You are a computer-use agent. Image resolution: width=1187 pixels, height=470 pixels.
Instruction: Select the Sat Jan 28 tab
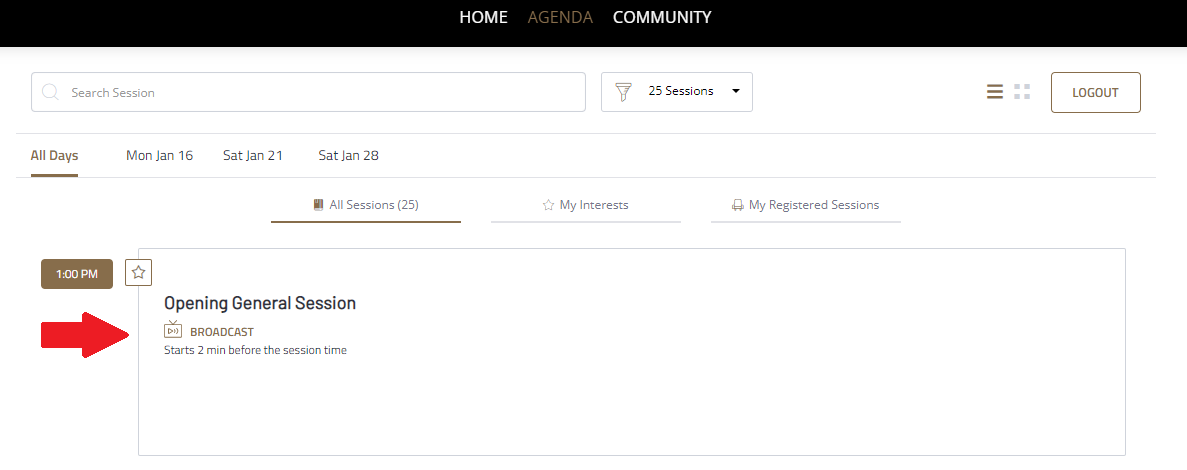(x=349, y=156)
